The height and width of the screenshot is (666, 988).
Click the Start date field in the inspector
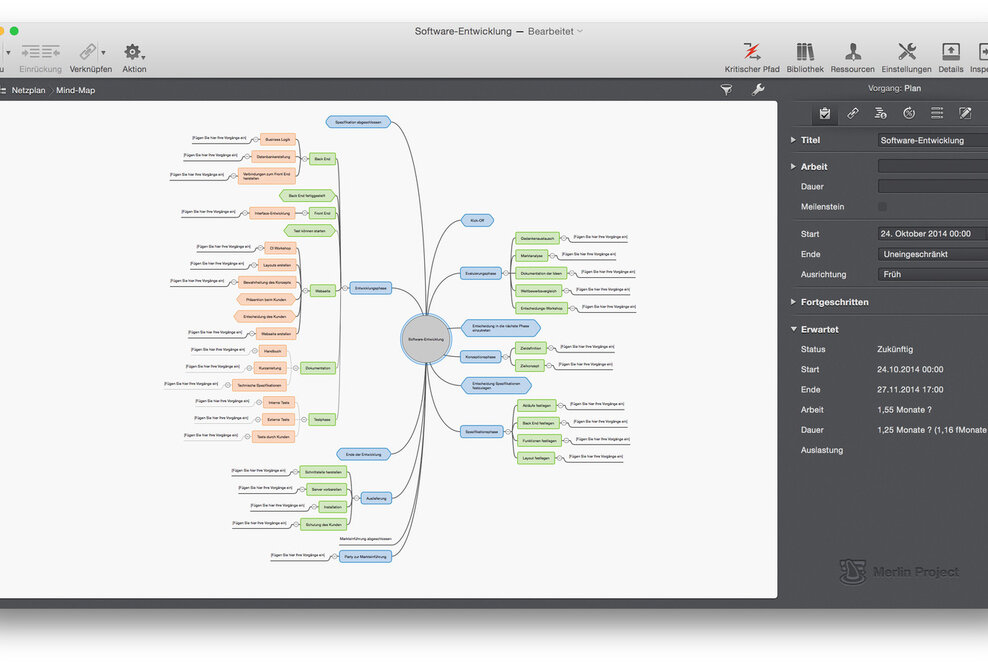932,234
